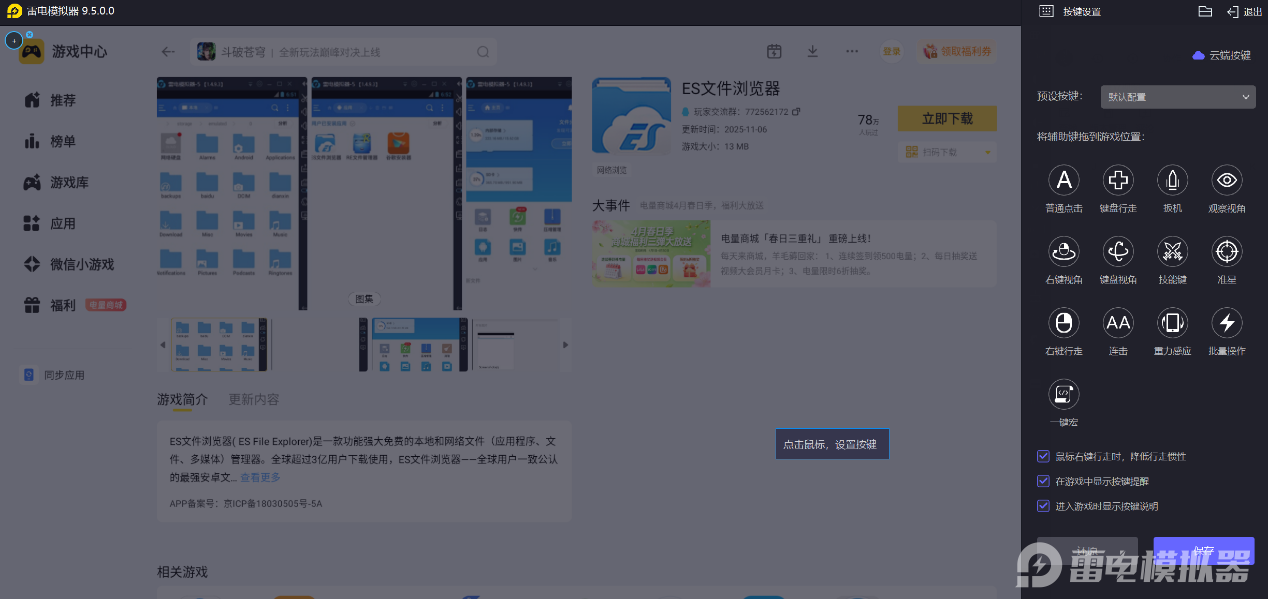
Task: Select the 右键视角 view icon
Action: [1064, 251]
